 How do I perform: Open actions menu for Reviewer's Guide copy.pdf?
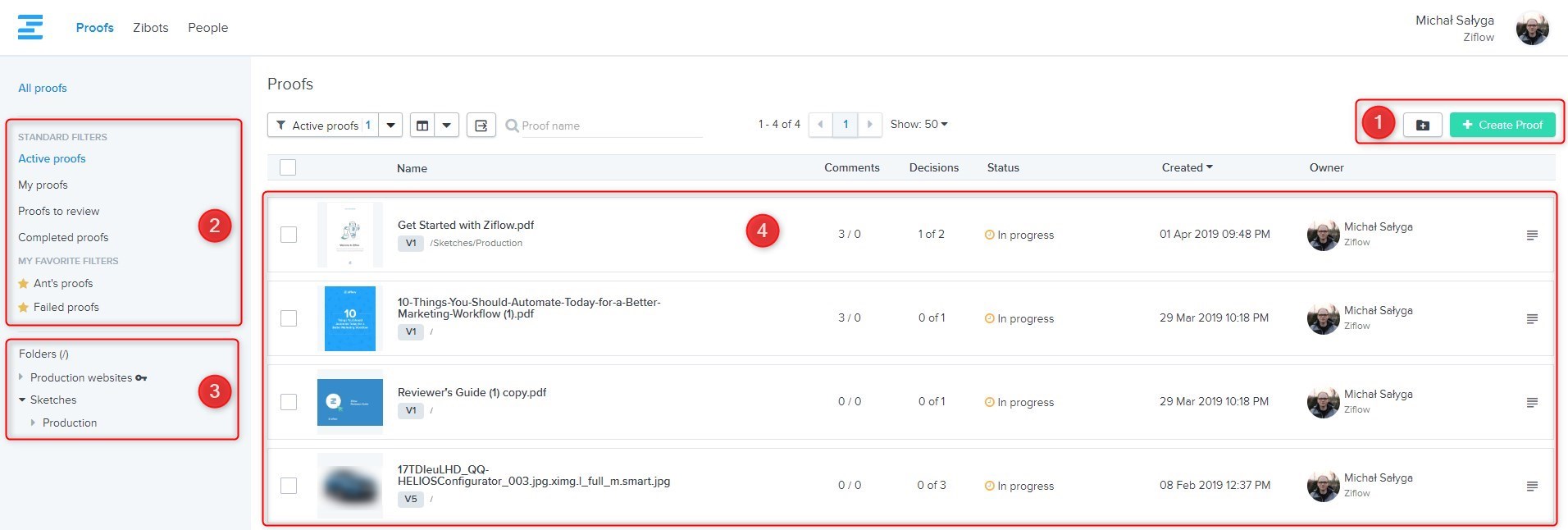tap(1531, 403)
